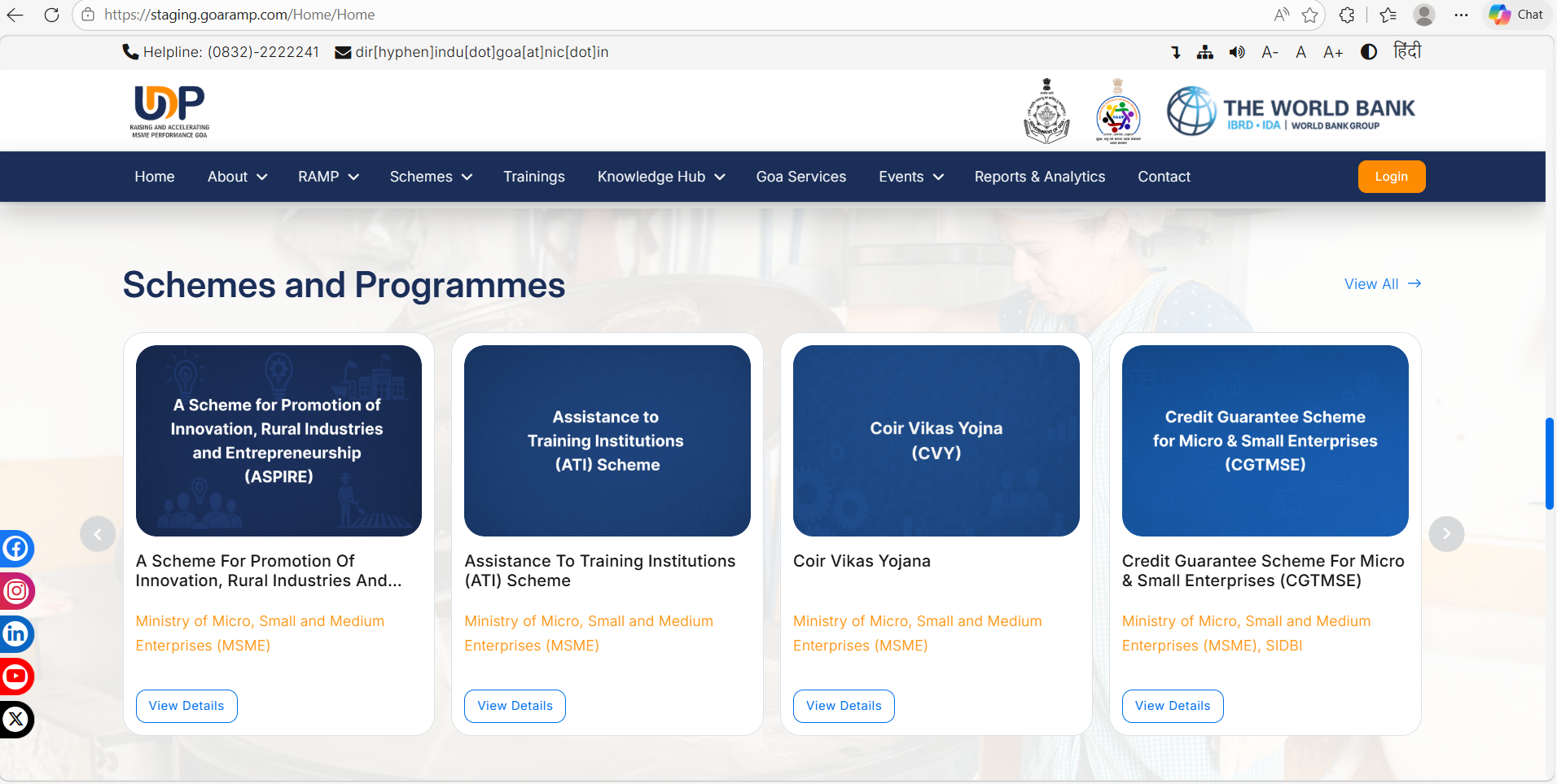This screenshot has height=784, width=1557.
Task: Click the page vertical scrollbar thumb
Action: click(x=1549, y=463)
